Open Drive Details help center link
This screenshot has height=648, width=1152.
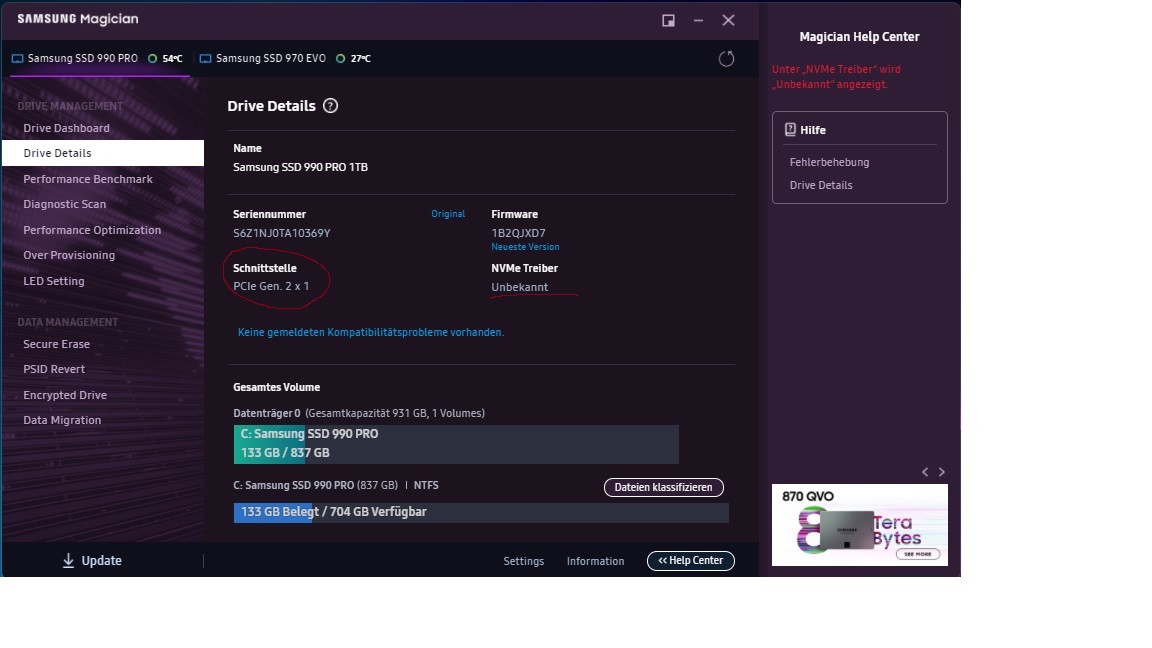point(821,185)
